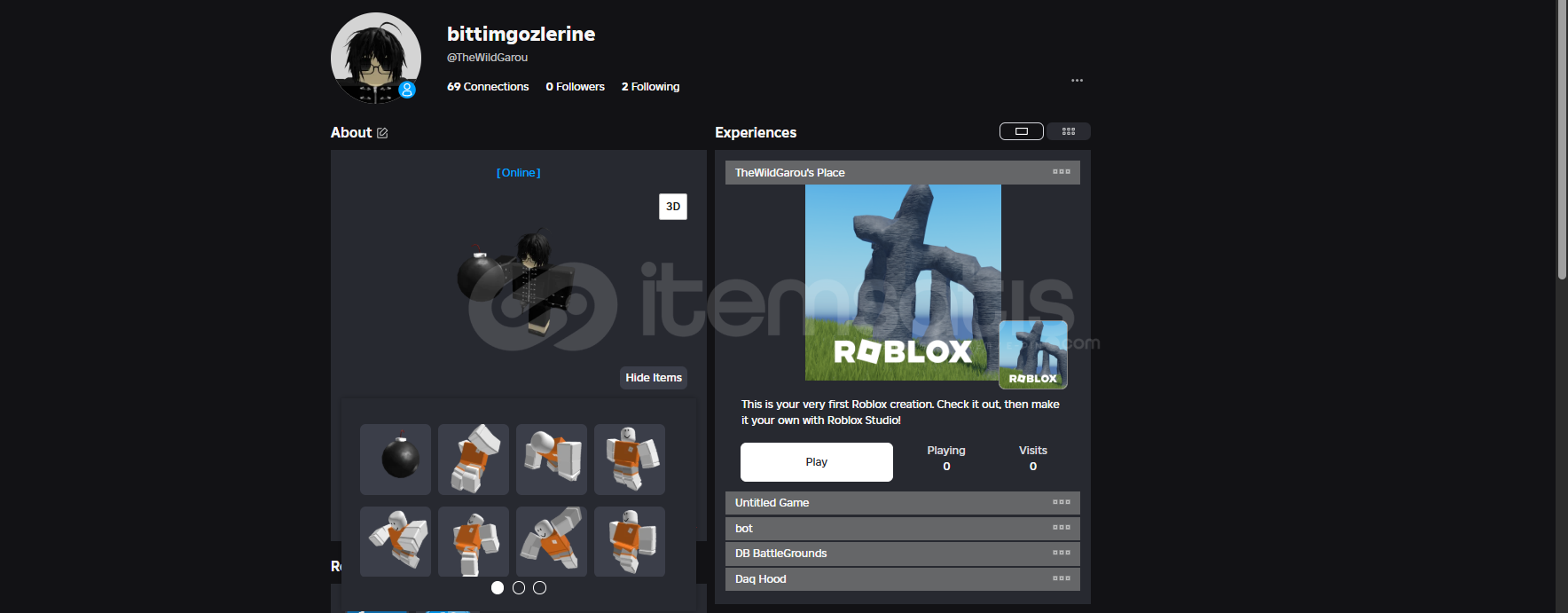View the 69 Connections list
Screen dimensions: 1568x613
point(488,87)
